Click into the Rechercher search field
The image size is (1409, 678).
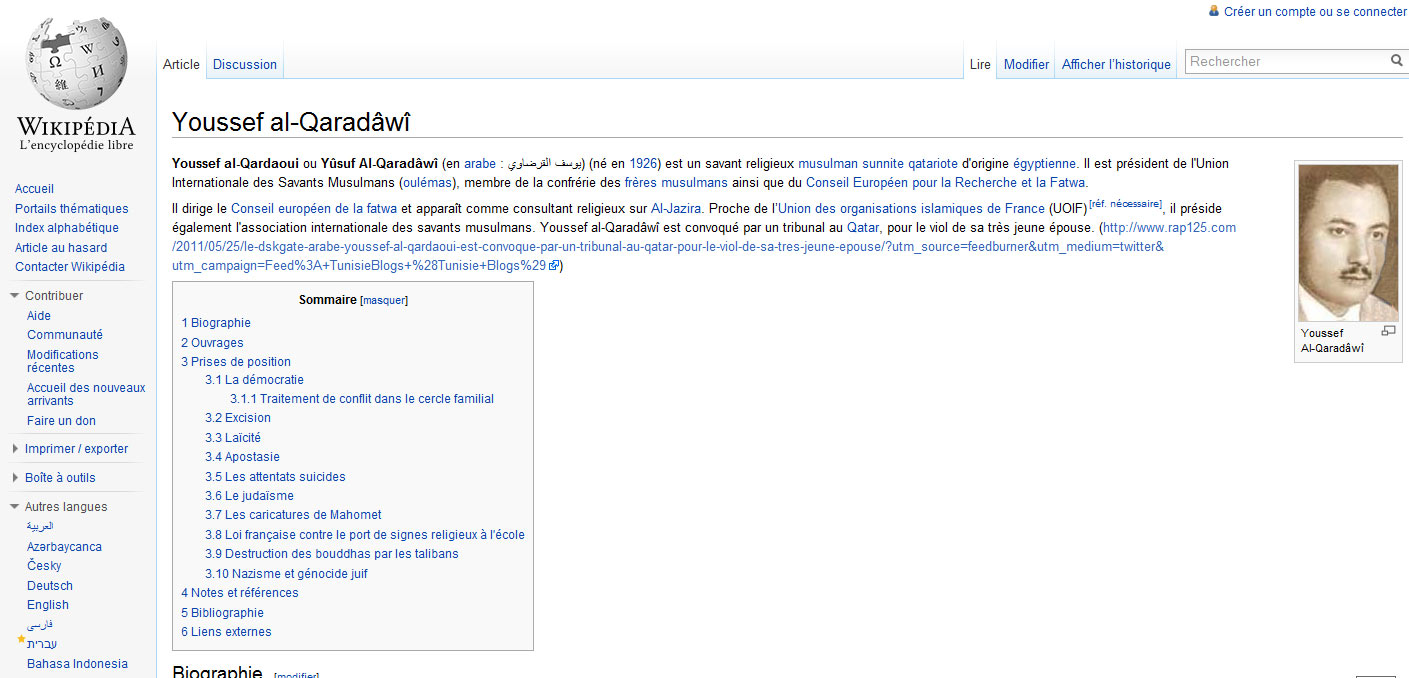[1286, 61]
